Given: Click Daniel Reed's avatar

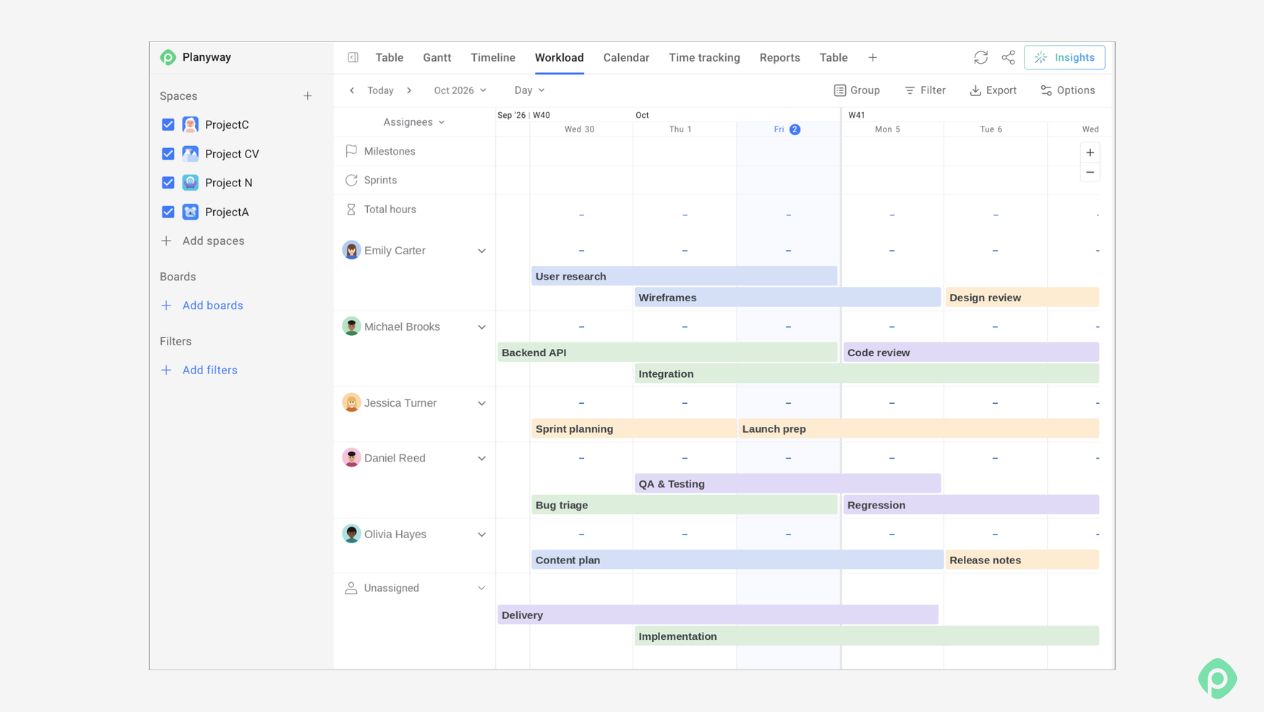Looking at the screenshot, I should 351,458.
